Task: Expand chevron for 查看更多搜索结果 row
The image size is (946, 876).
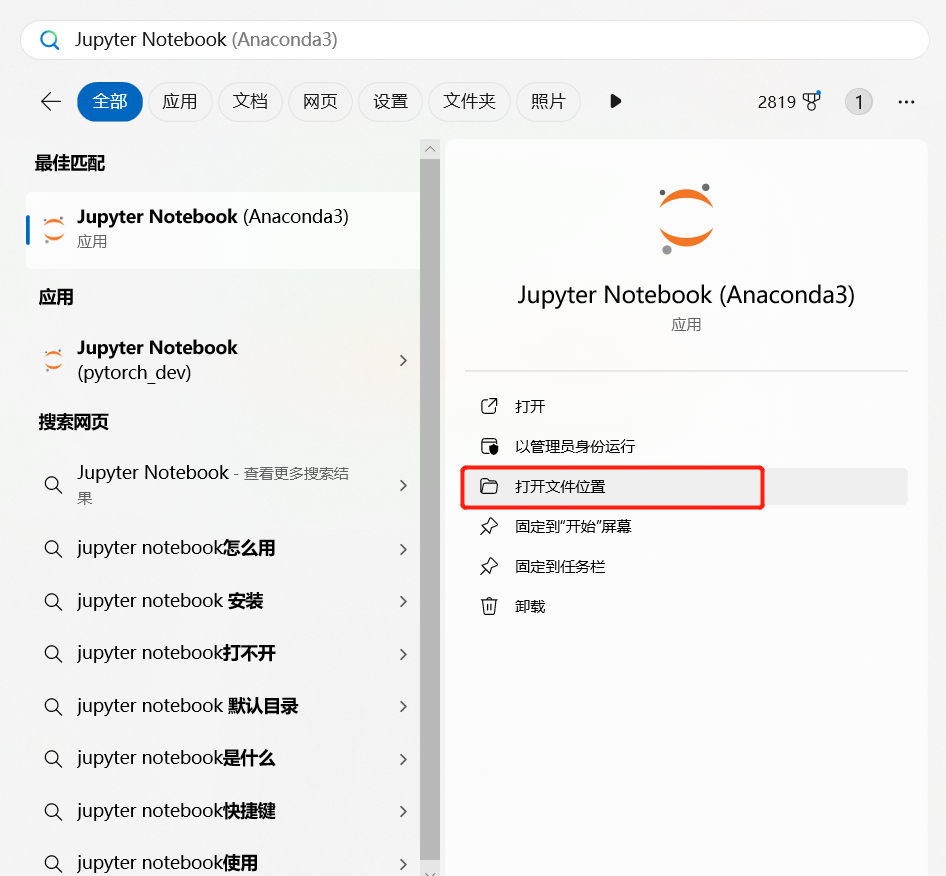Action: [x=404, y=485]
